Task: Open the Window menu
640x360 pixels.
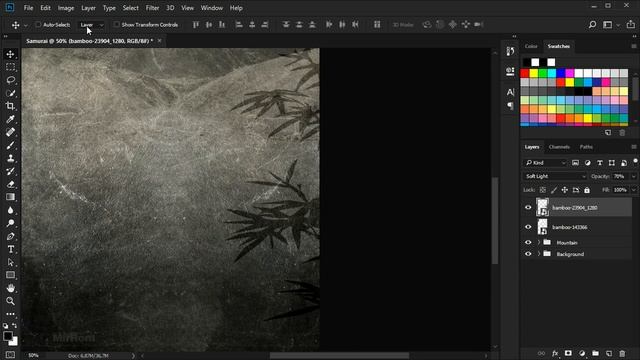Action: (x=212, y=8)
